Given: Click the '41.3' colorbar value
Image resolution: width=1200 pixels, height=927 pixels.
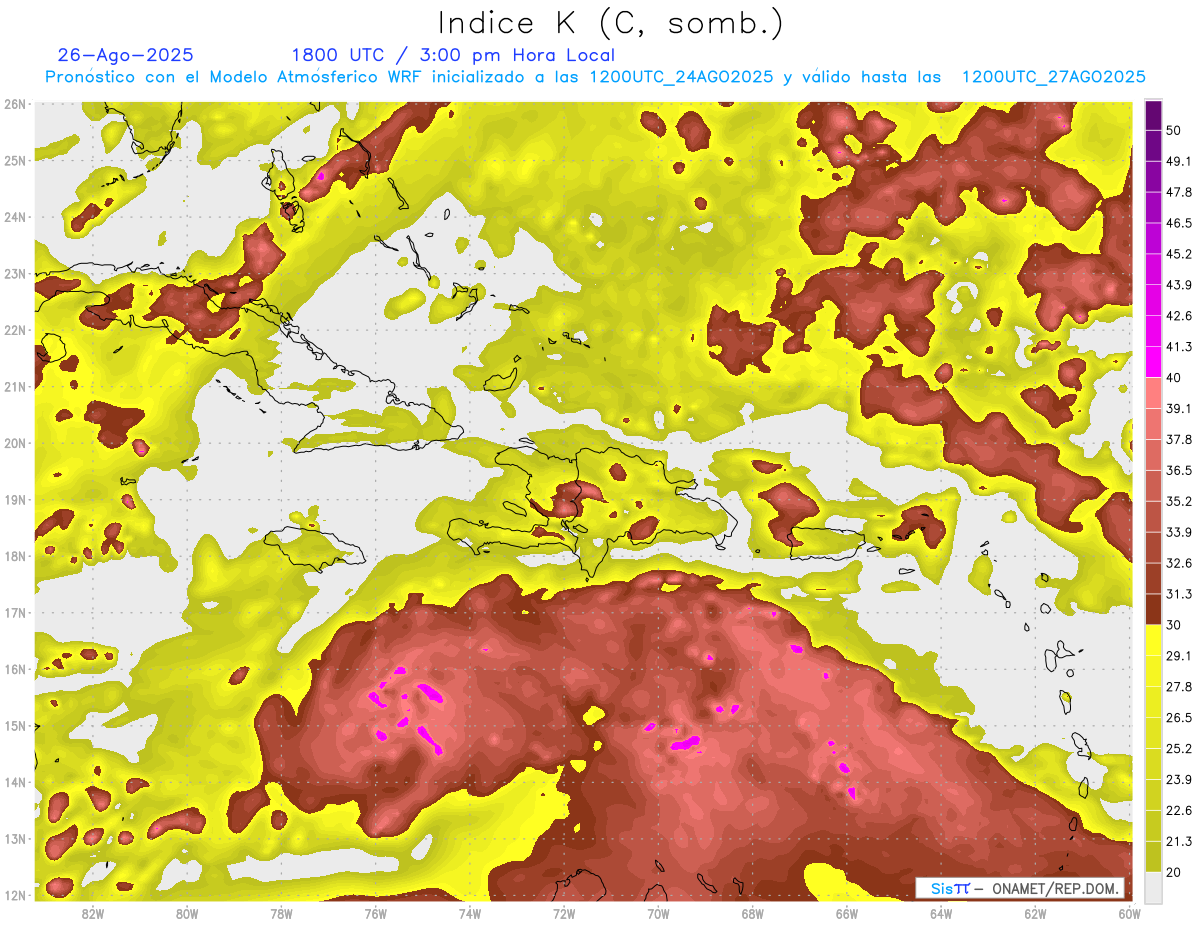Looking at the screenshot, I should point(1179,346).
